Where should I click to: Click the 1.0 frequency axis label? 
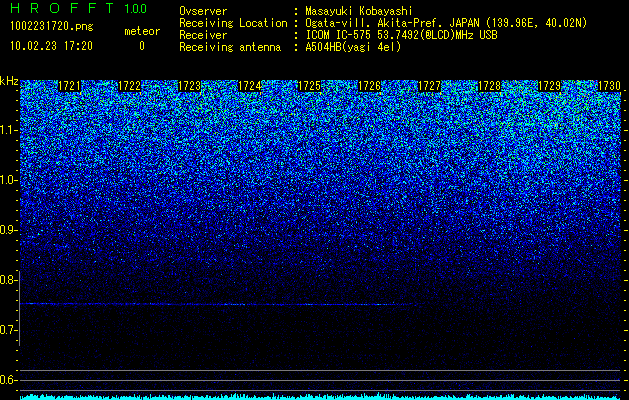8,181
